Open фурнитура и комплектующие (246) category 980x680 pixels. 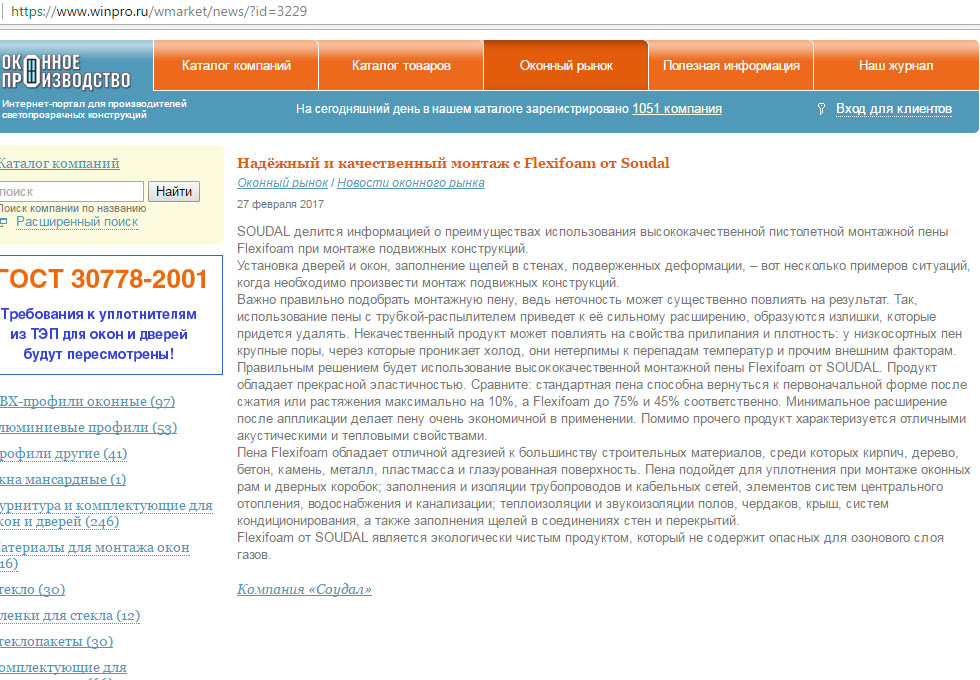coord(106,513)
